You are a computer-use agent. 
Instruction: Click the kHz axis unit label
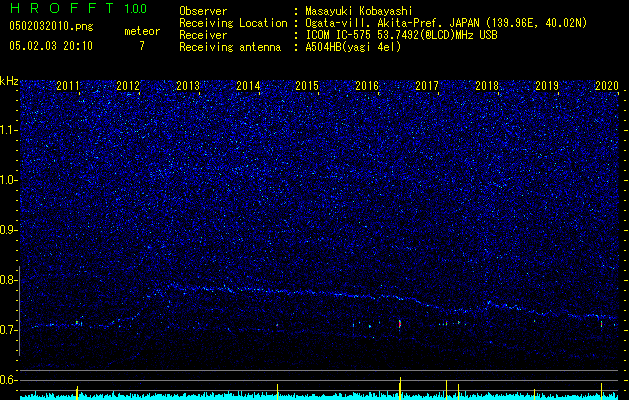9,81
